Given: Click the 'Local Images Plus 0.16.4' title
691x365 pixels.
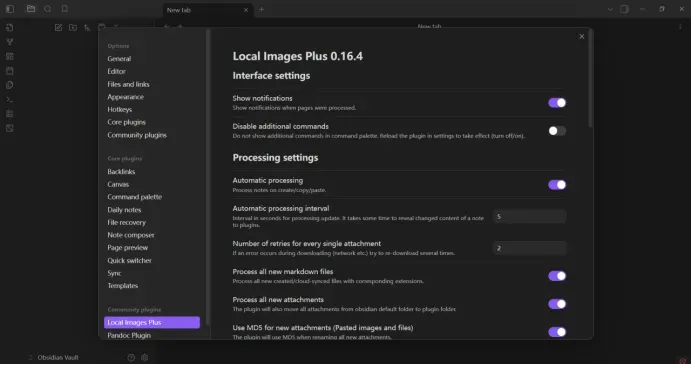Looking at the screenshot, I should coord(297,56).
